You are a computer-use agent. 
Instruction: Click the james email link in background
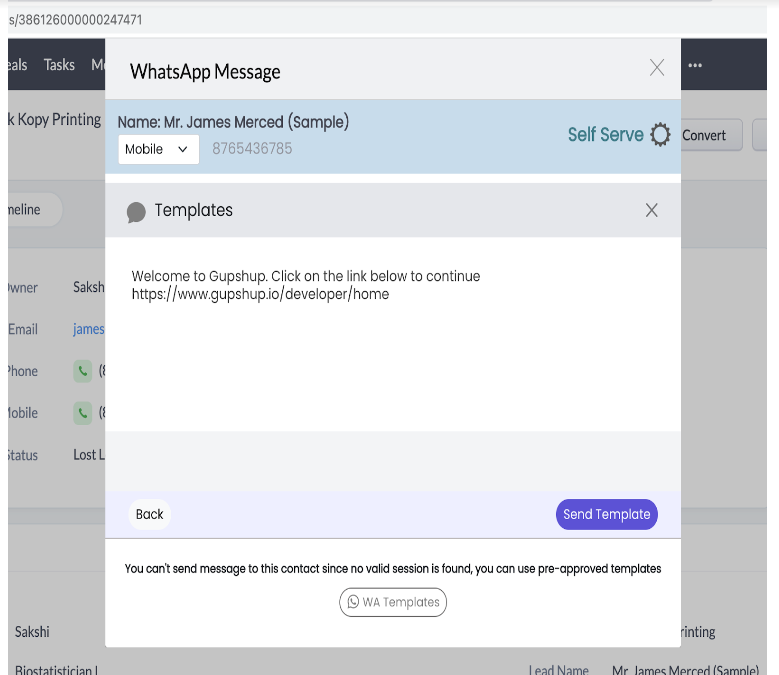pyautogui.click(x=88, y=329)
